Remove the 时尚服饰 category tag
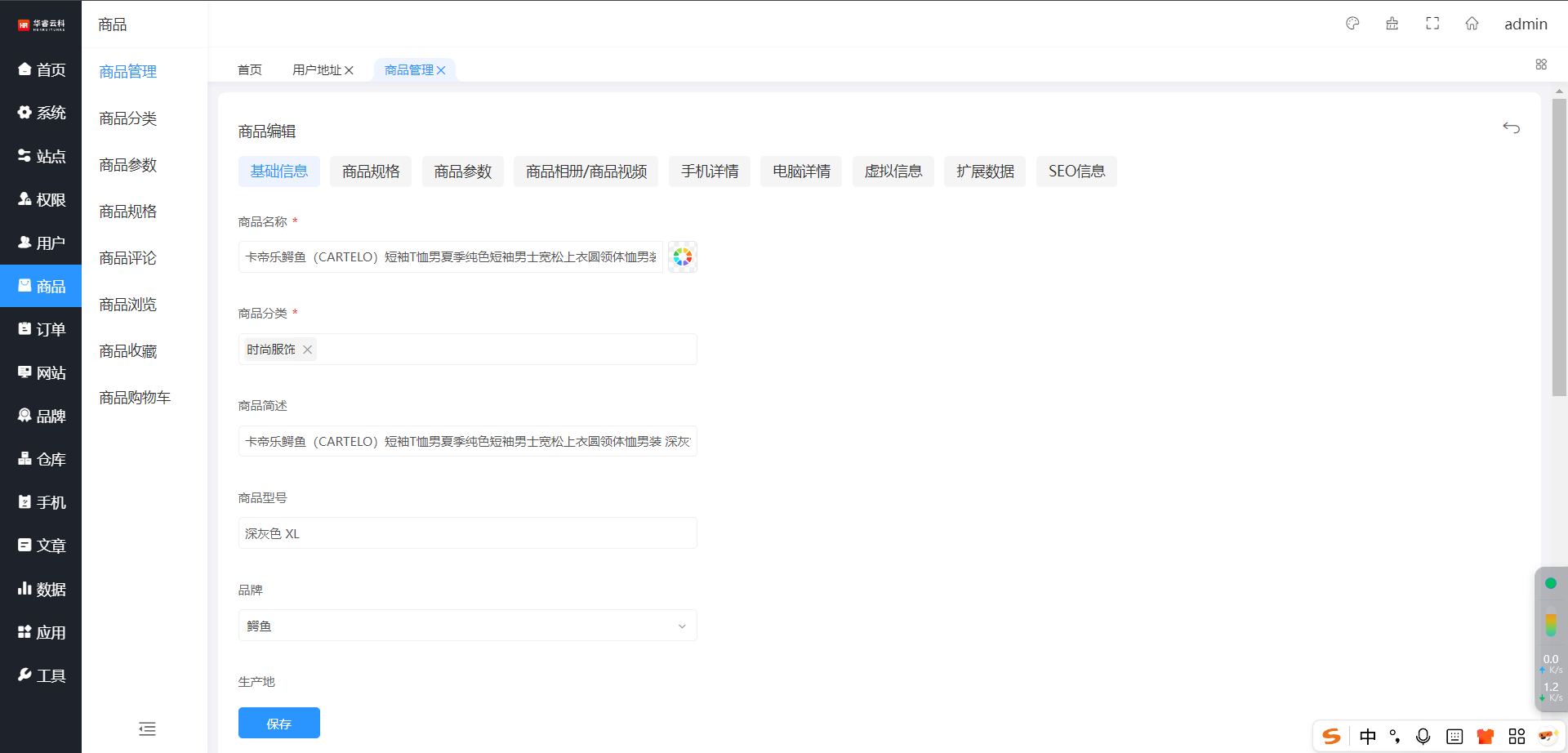 pos(307,350)
